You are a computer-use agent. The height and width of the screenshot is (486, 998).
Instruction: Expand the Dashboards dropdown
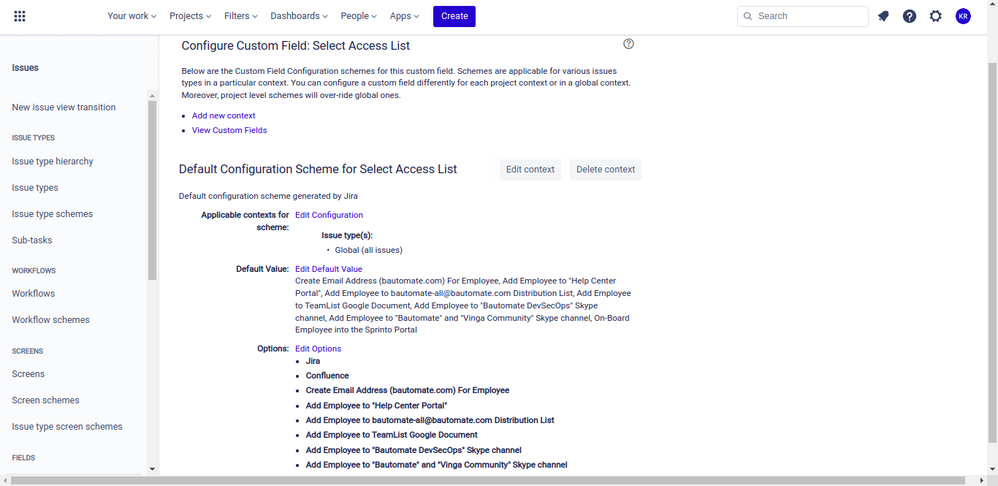tap(299, 16)
